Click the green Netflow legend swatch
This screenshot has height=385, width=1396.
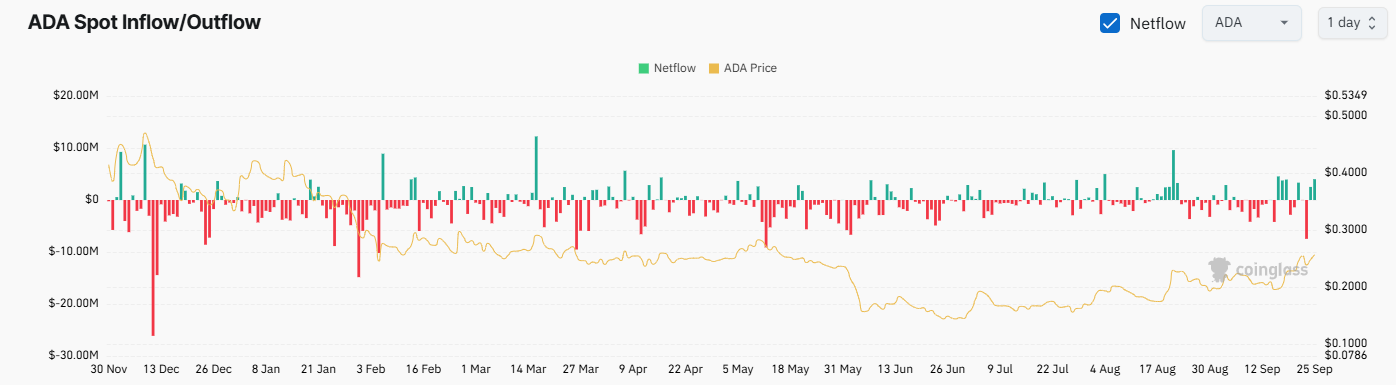tap(644, 68)
